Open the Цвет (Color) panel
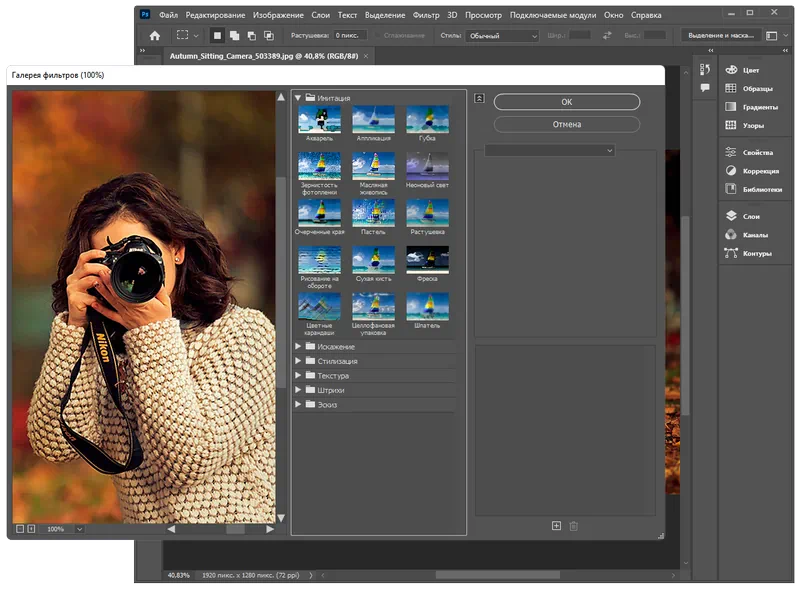 [x=751, y=70]
